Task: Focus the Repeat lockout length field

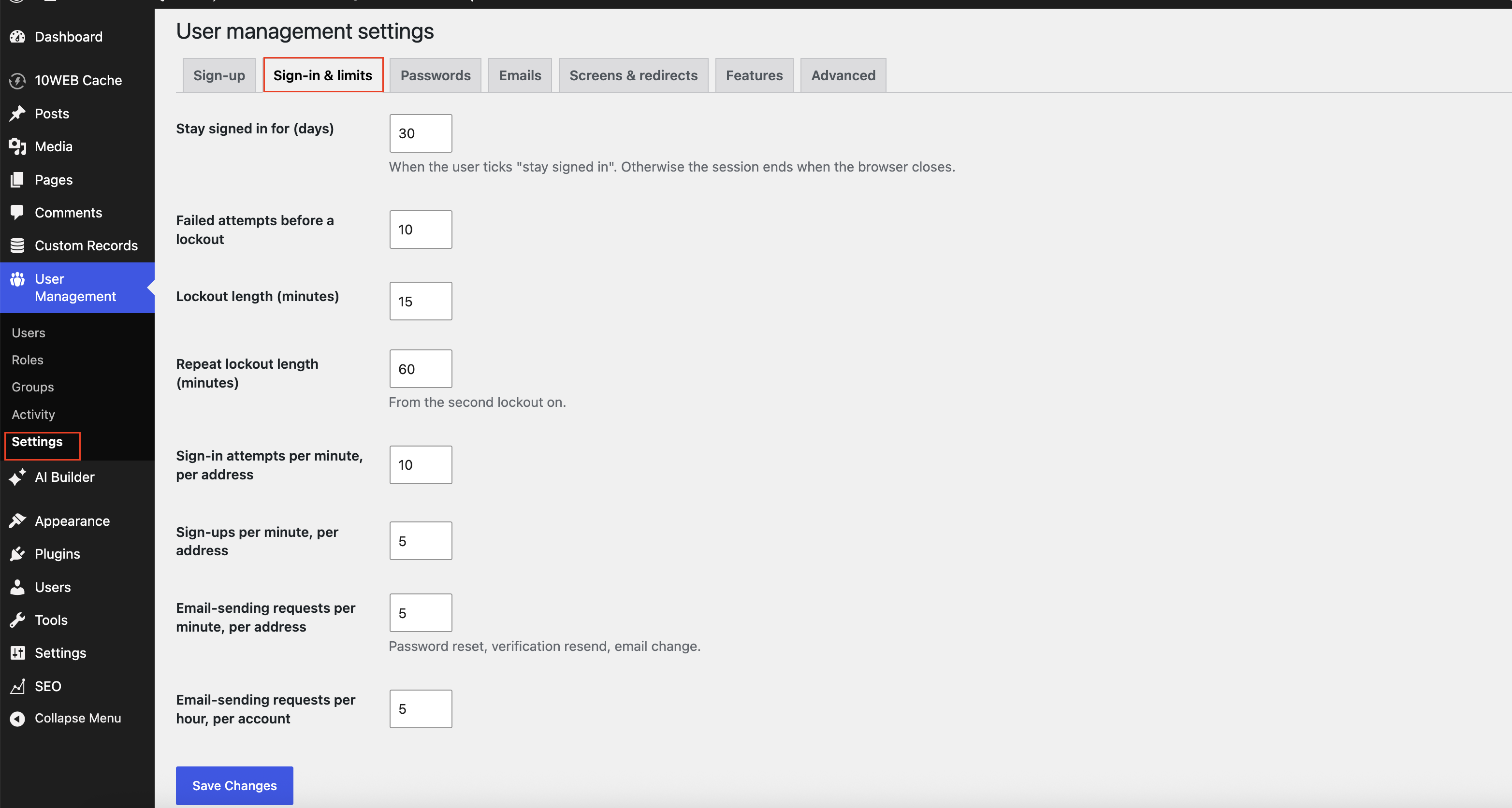Action: 421,369
